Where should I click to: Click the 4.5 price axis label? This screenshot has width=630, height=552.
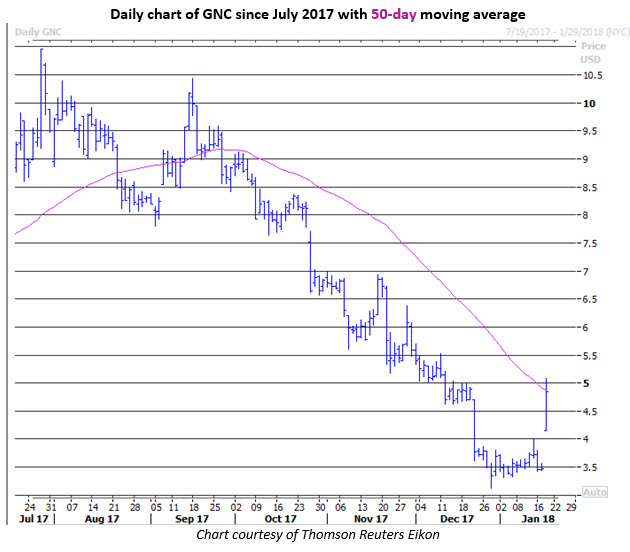(590, 411)
